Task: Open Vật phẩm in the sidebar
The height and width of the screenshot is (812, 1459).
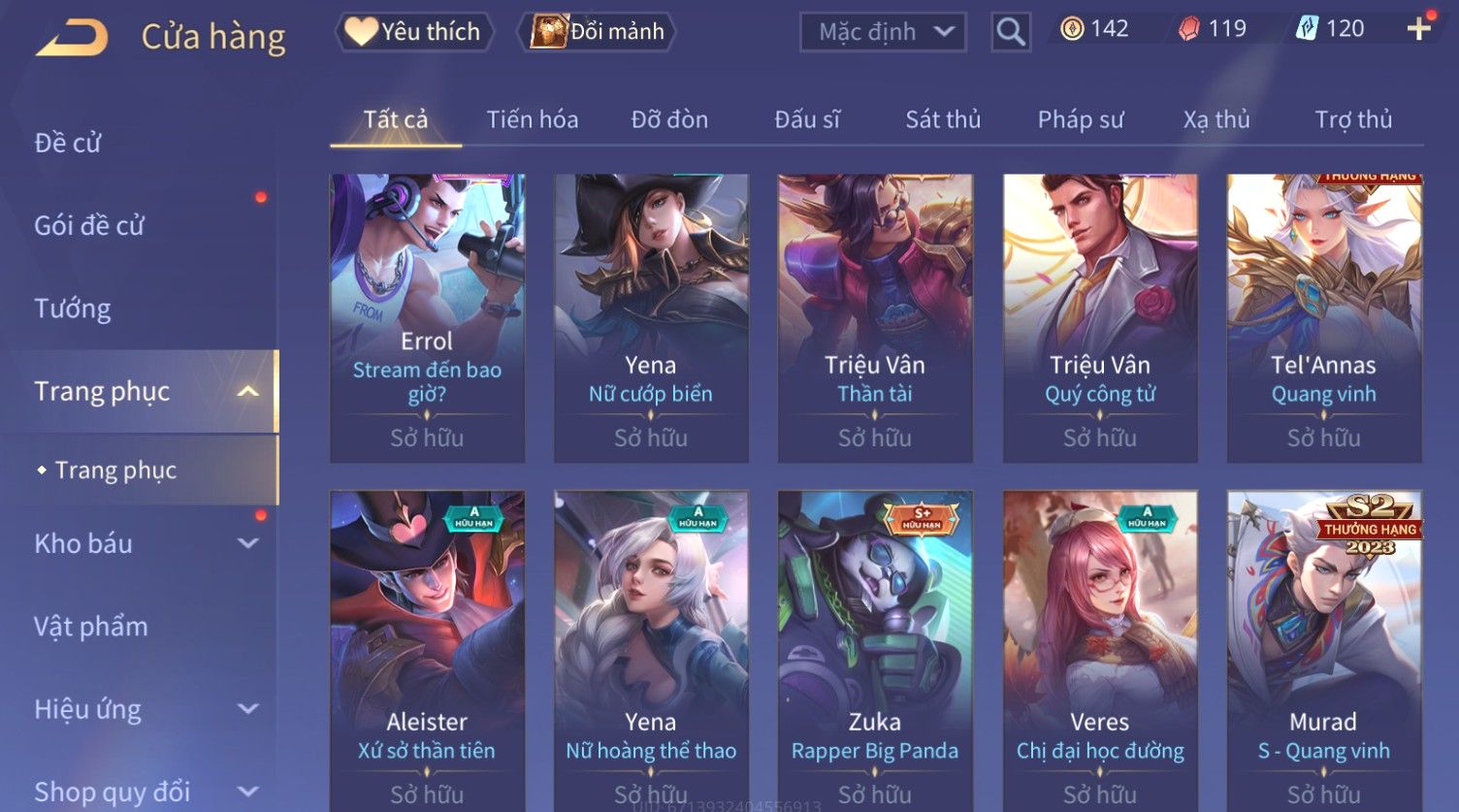Action: coord(91,627)
